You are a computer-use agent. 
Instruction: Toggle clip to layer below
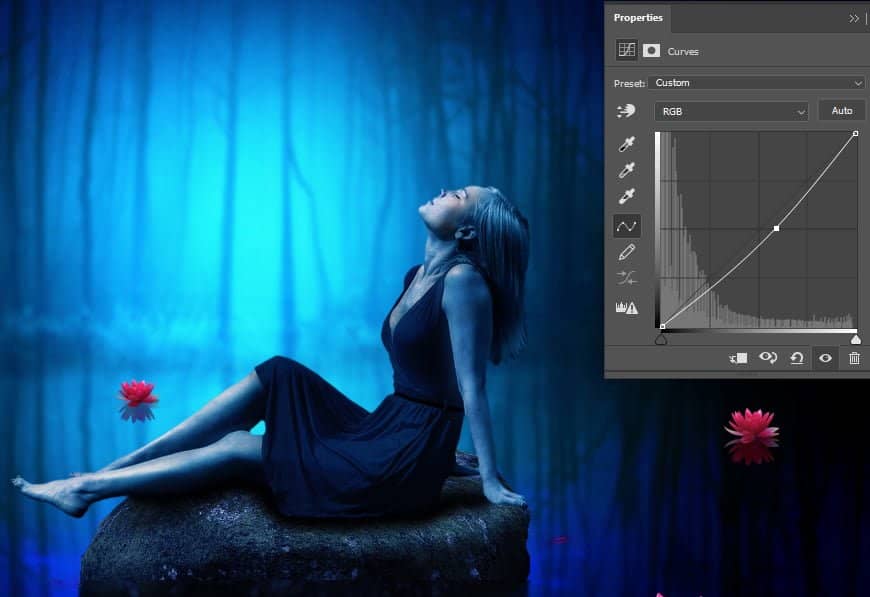[739, 358]
